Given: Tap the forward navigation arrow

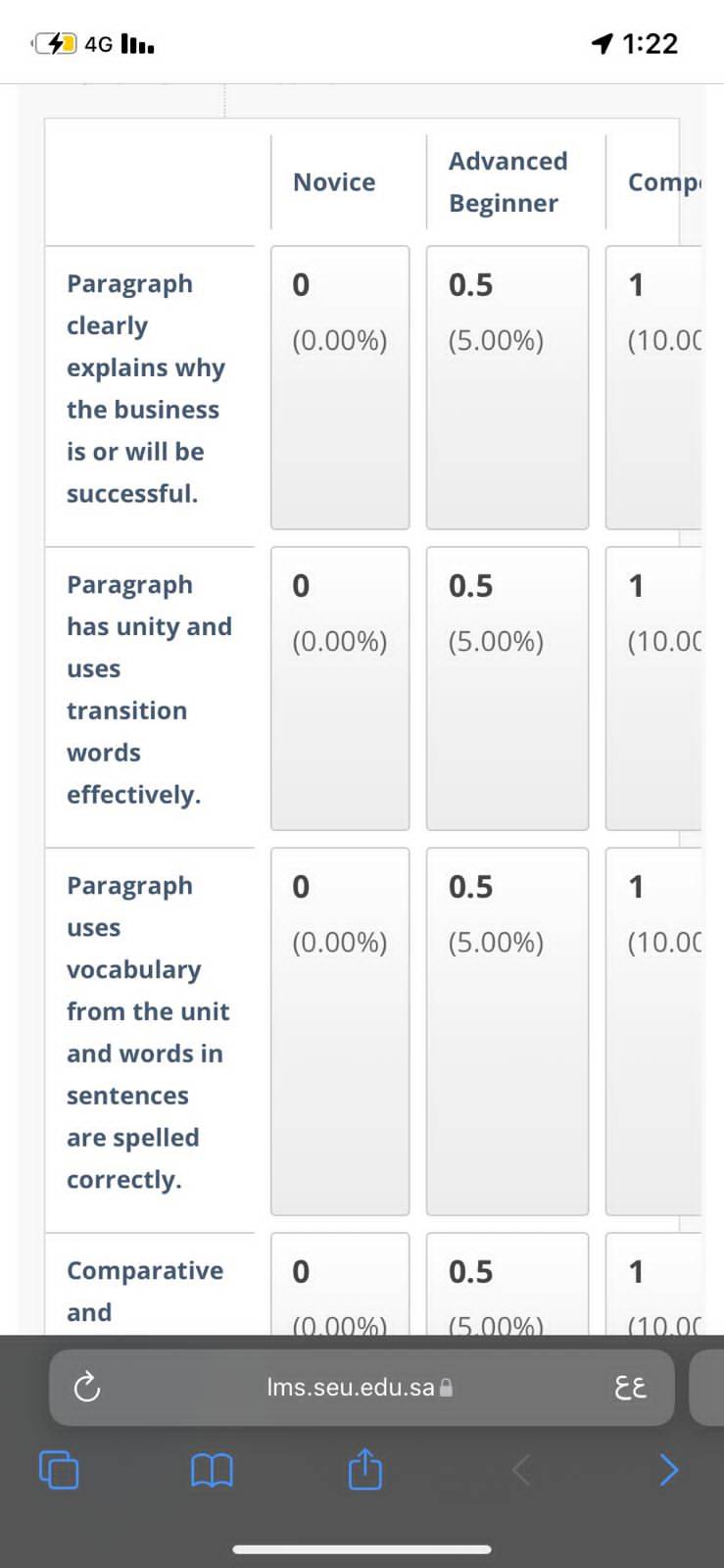Looking at the screenshot, I should [x=668, y=1469].
